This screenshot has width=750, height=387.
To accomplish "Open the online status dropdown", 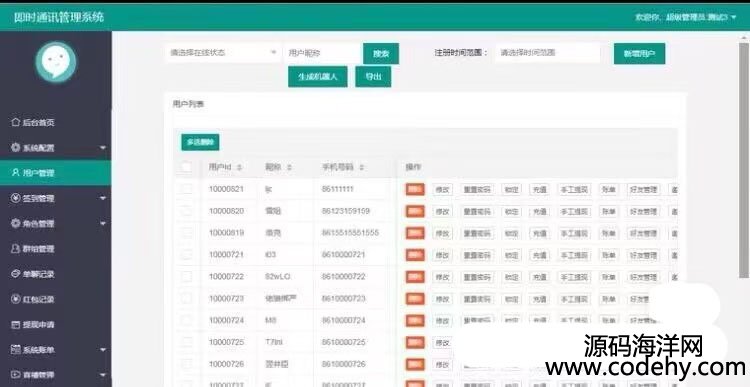I will (222, 53).
